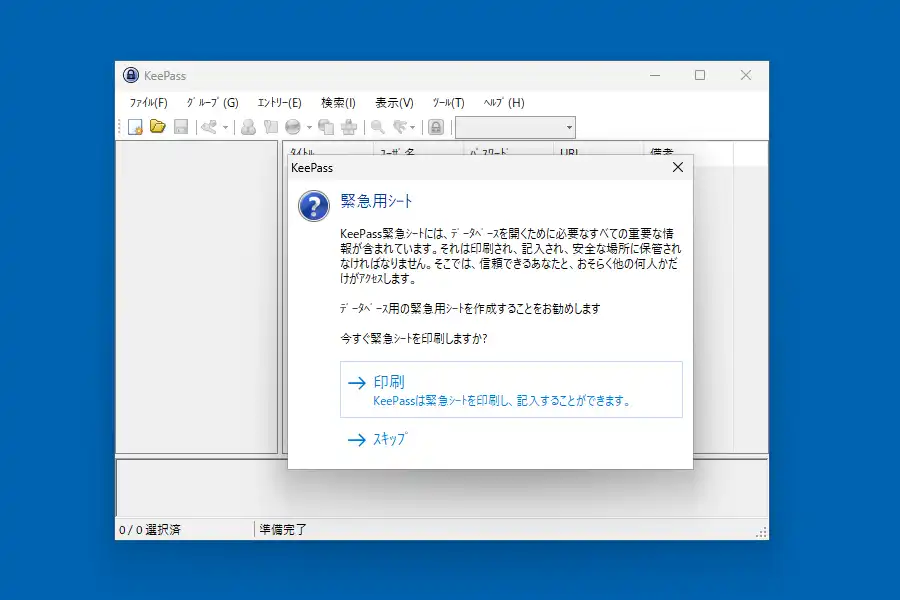Click the Perform Auto-Type toolbar icon
900x600 pixels.
[x=349, y=127]
